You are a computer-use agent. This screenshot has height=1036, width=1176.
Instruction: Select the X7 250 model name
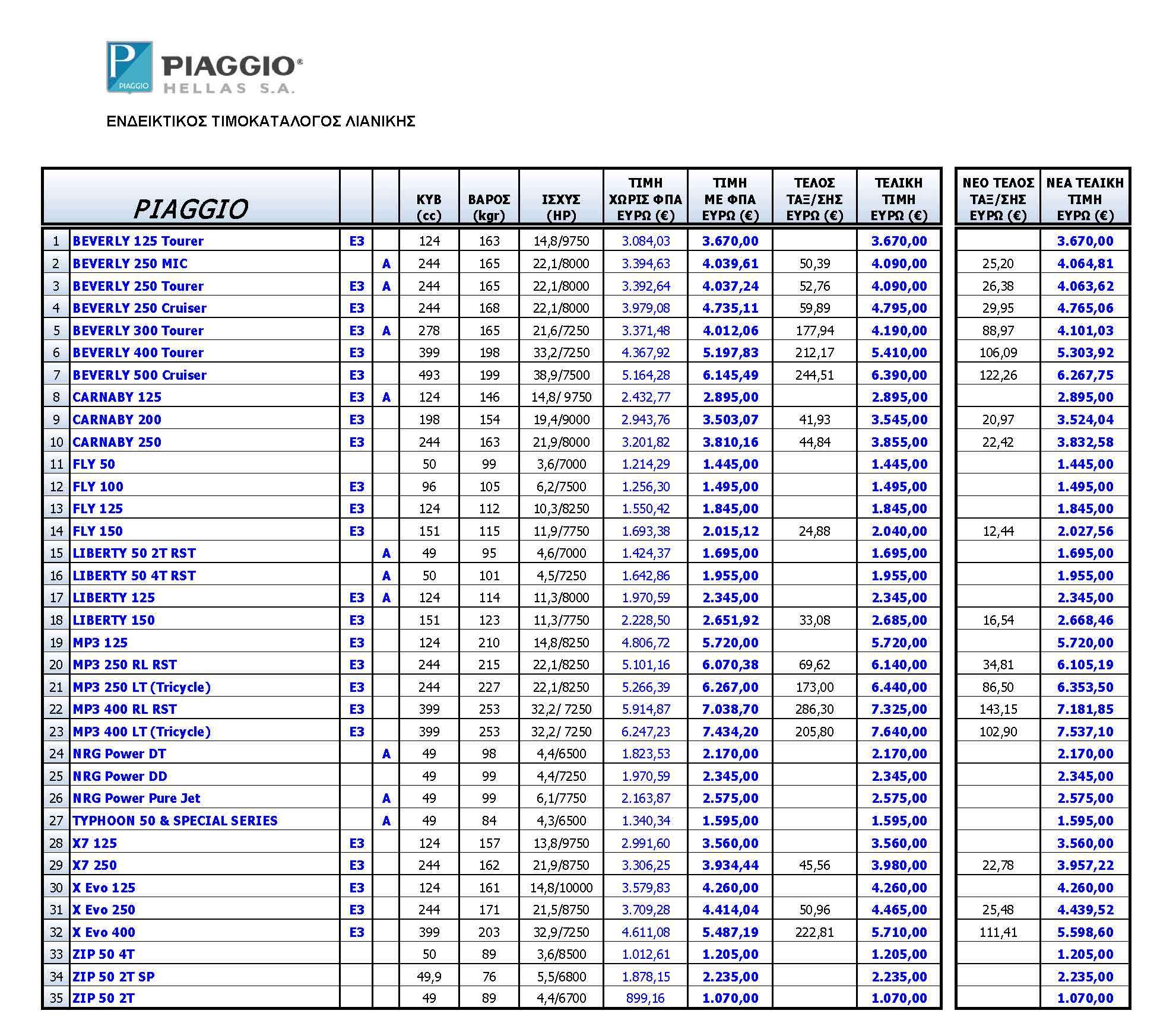point(95,865)
